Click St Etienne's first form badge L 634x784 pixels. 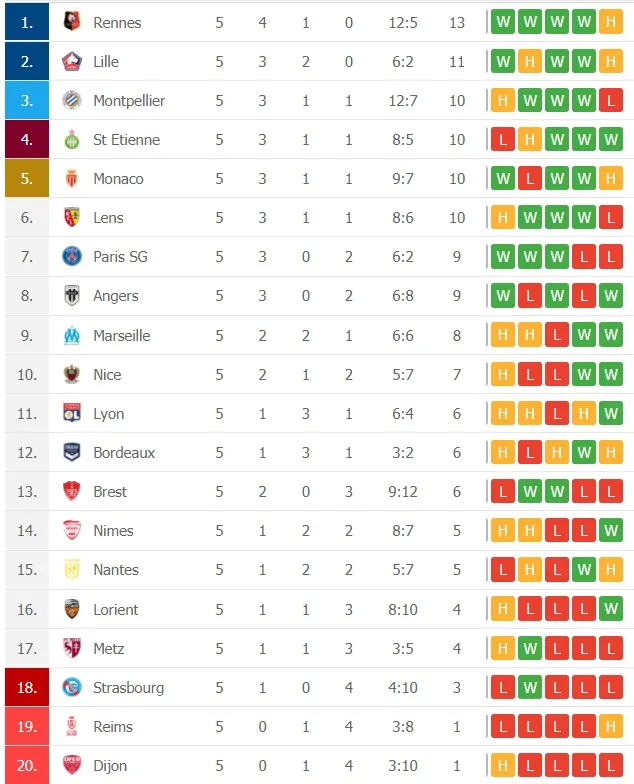503,140
